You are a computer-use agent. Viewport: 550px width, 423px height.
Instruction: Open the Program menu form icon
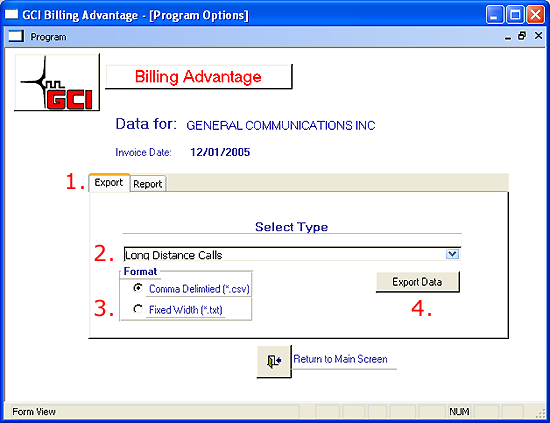(x=16, y=36)
